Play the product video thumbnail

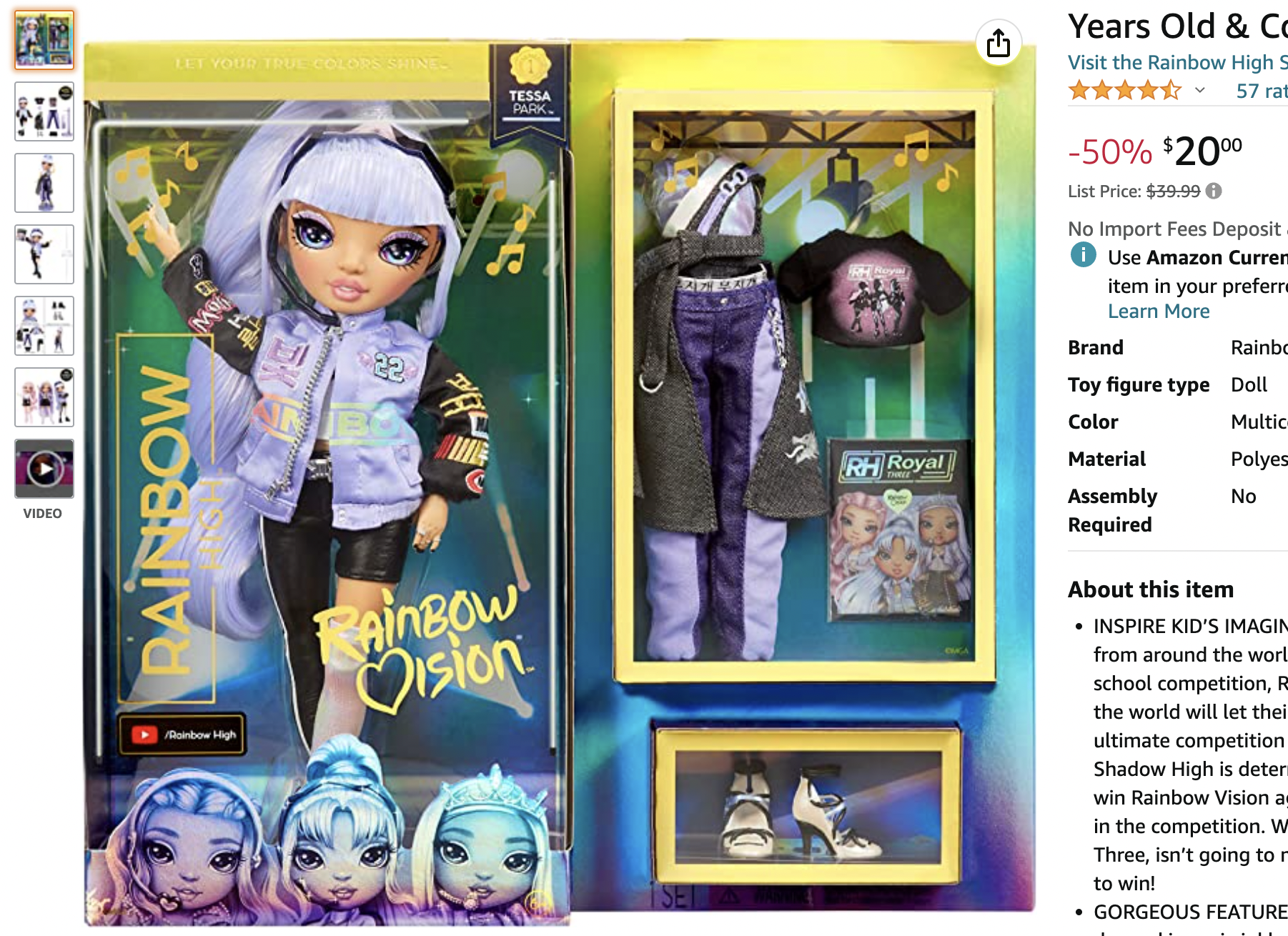[44, 469]
